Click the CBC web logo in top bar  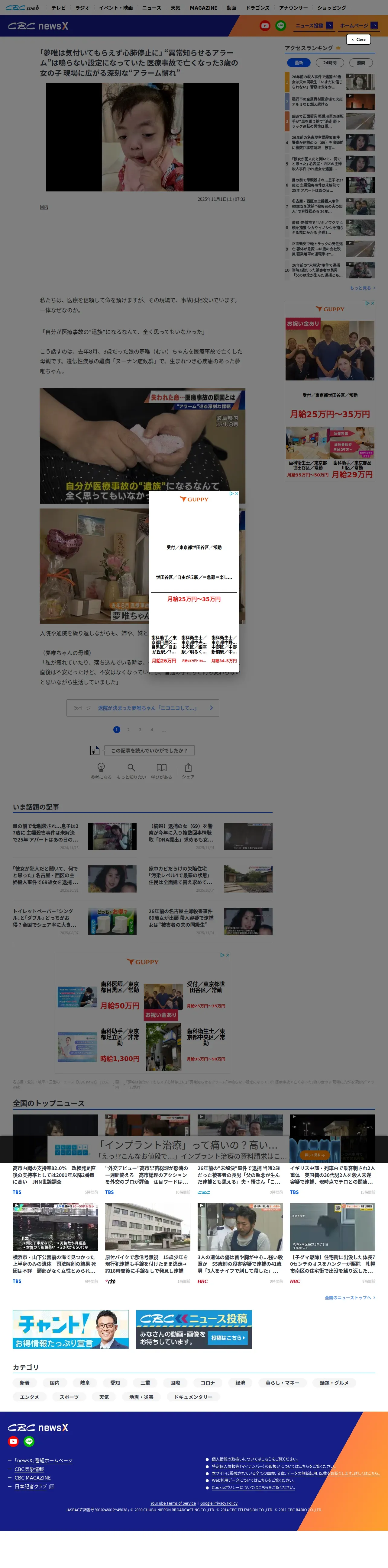tap(23, 8)
